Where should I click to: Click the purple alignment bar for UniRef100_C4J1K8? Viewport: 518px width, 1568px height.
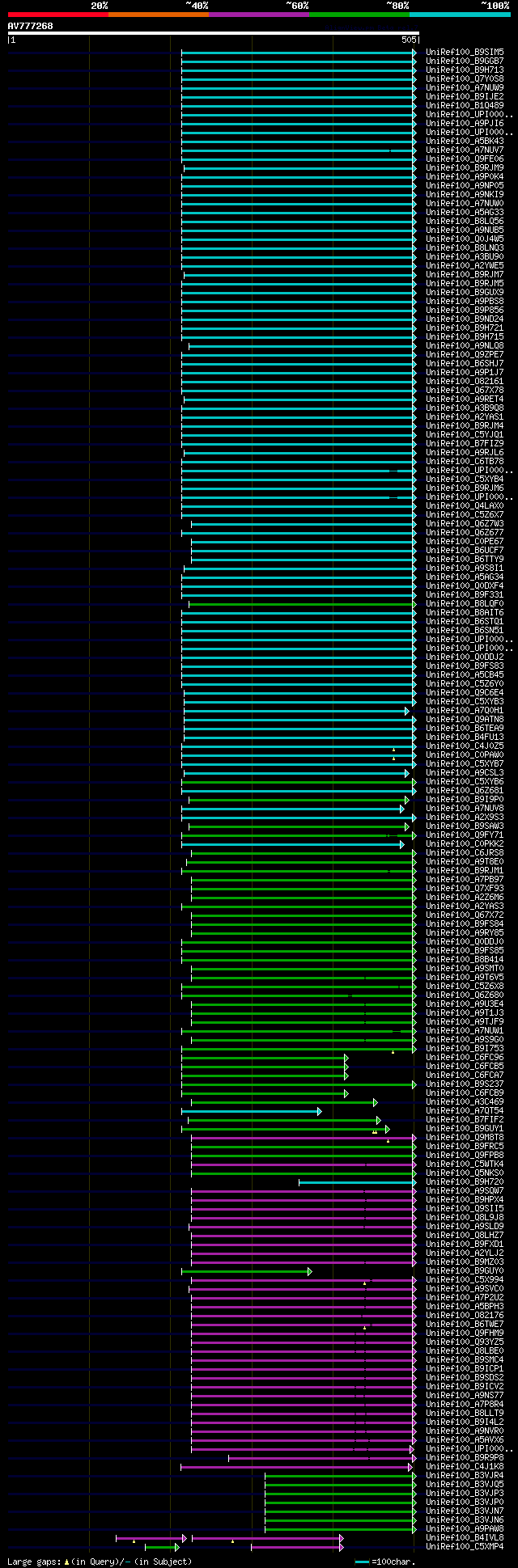297,1467
